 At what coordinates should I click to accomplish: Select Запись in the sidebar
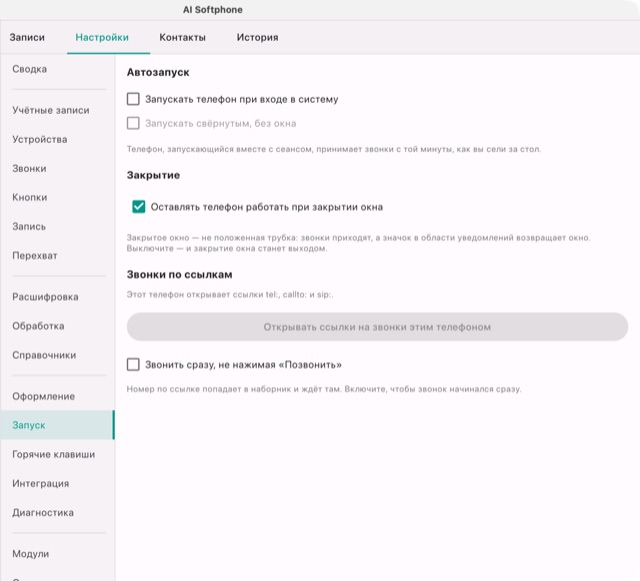[x=58, y=226]
